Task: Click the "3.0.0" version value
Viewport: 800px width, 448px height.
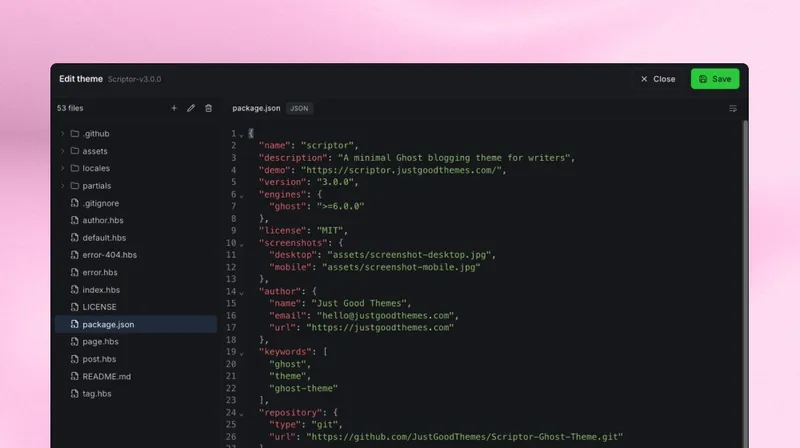Action: tap(335, 182)
